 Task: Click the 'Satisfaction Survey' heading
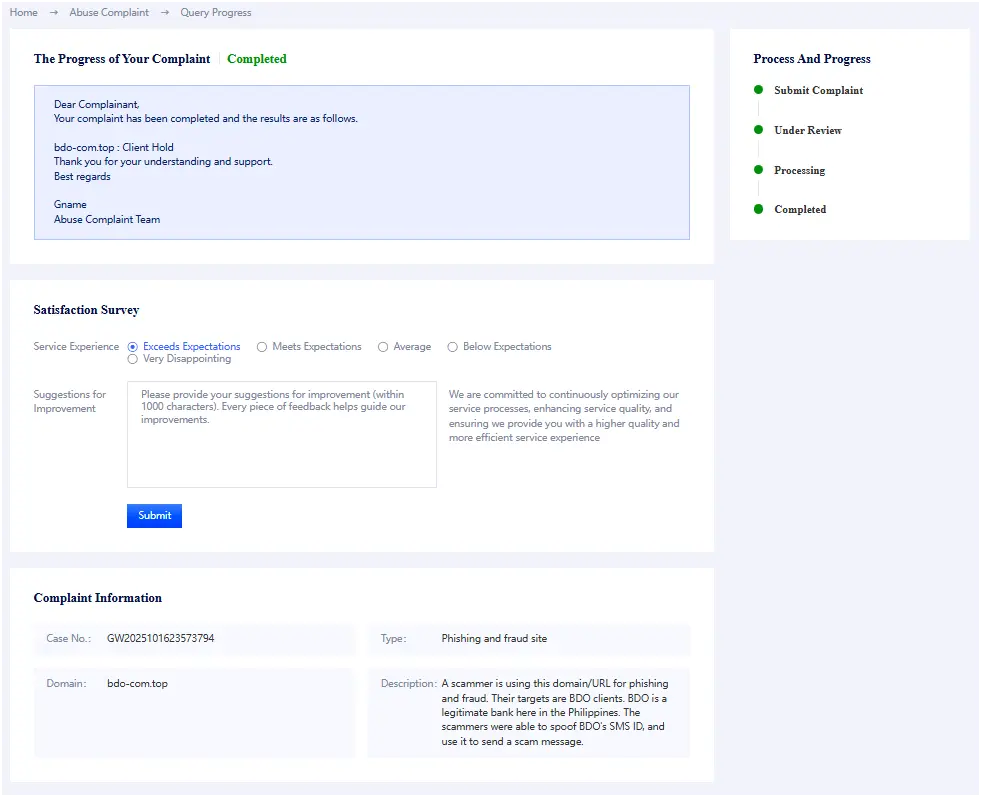[86, 310]
